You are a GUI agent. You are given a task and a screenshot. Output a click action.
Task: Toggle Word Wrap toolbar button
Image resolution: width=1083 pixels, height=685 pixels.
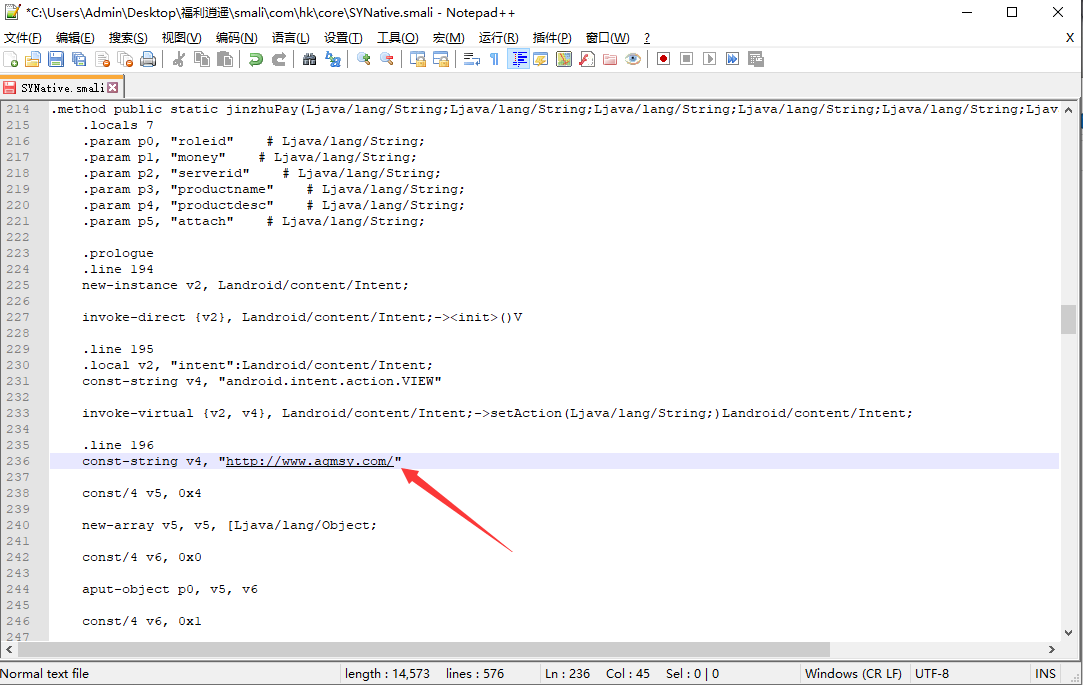click(x=472, y=60)
